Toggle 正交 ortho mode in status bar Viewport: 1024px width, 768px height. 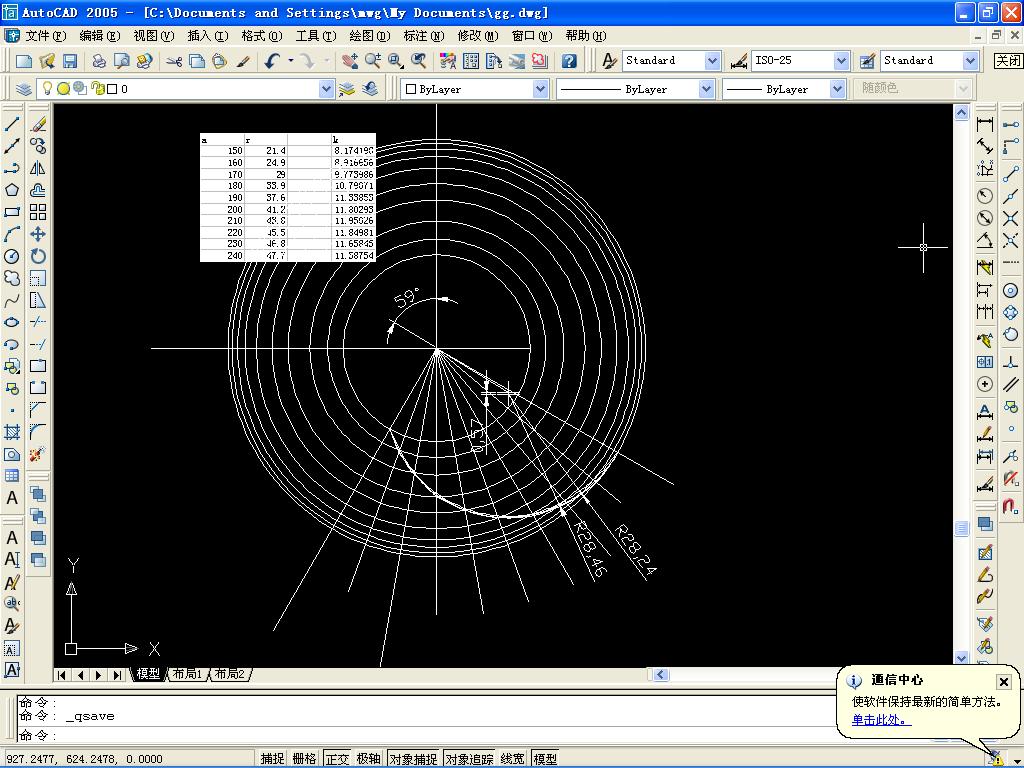337,759
